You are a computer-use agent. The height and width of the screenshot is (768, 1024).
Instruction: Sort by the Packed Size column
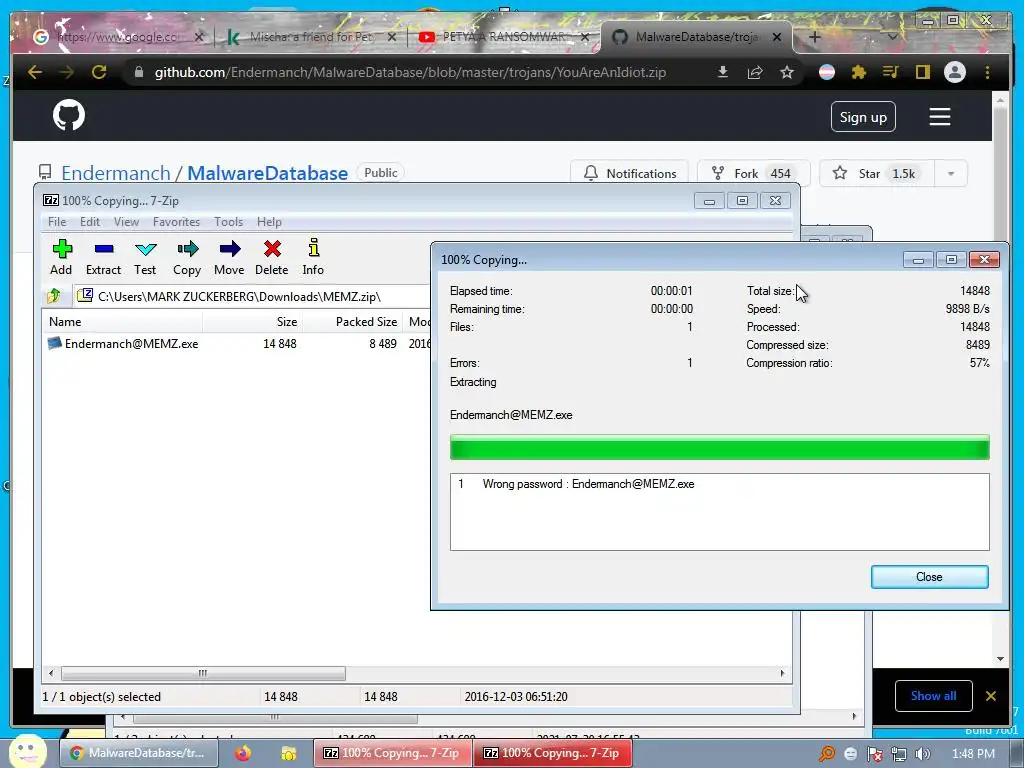(353, 321)
